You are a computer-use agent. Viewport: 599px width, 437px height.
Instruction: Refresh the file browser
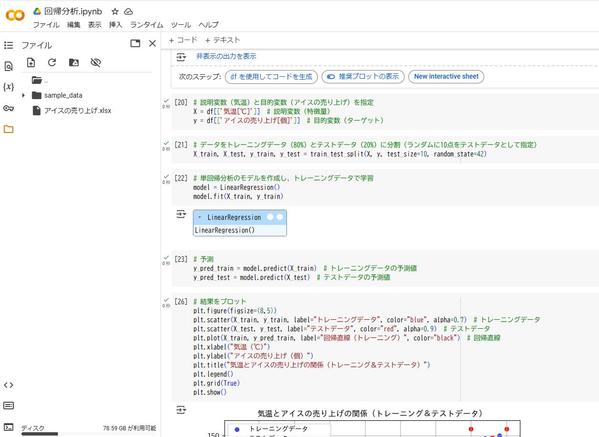[52, 62]
